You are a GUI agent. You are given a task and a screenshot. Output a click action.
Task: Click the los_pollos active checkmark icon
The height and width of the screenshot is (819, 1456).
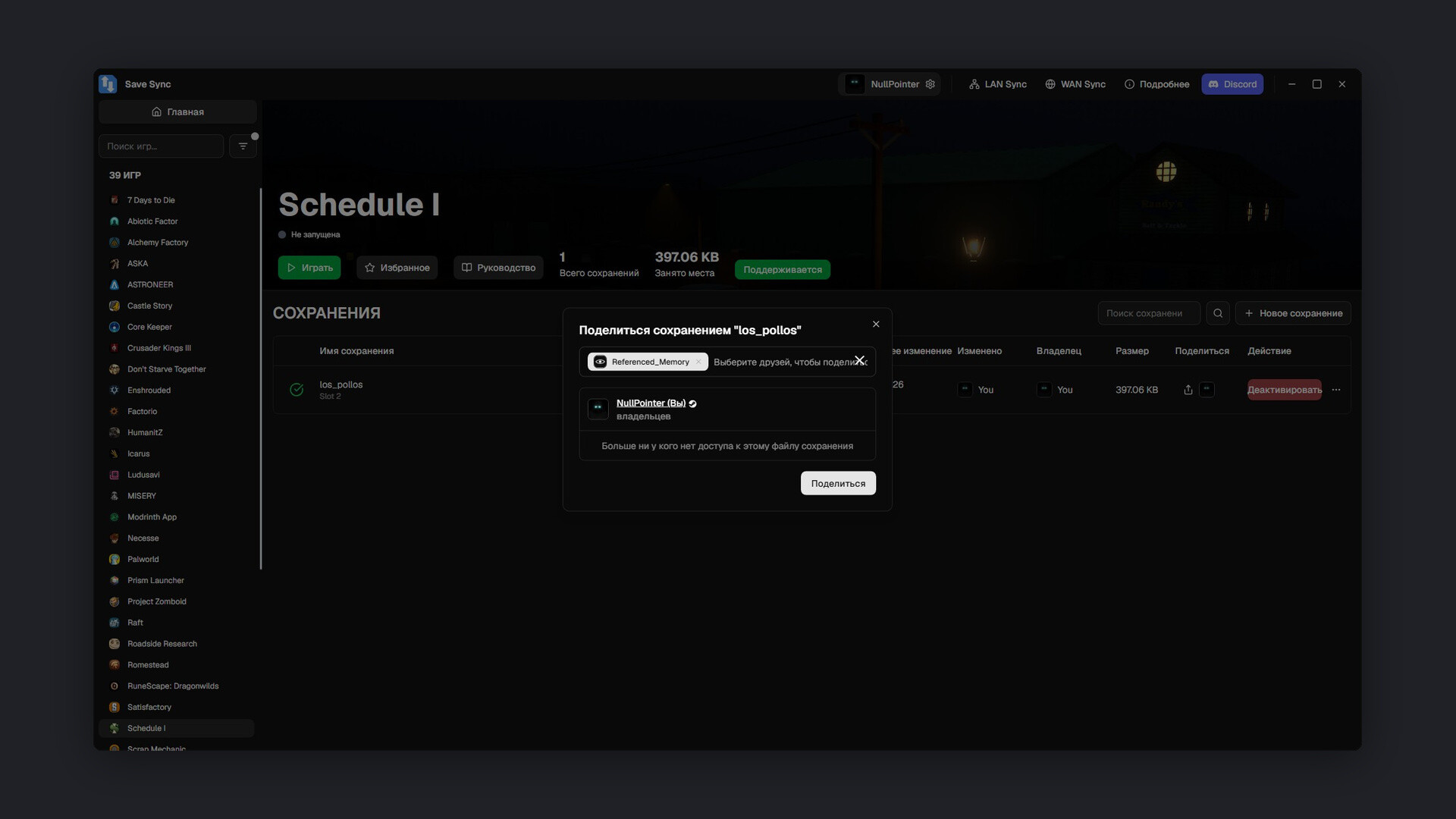point(297,390)
